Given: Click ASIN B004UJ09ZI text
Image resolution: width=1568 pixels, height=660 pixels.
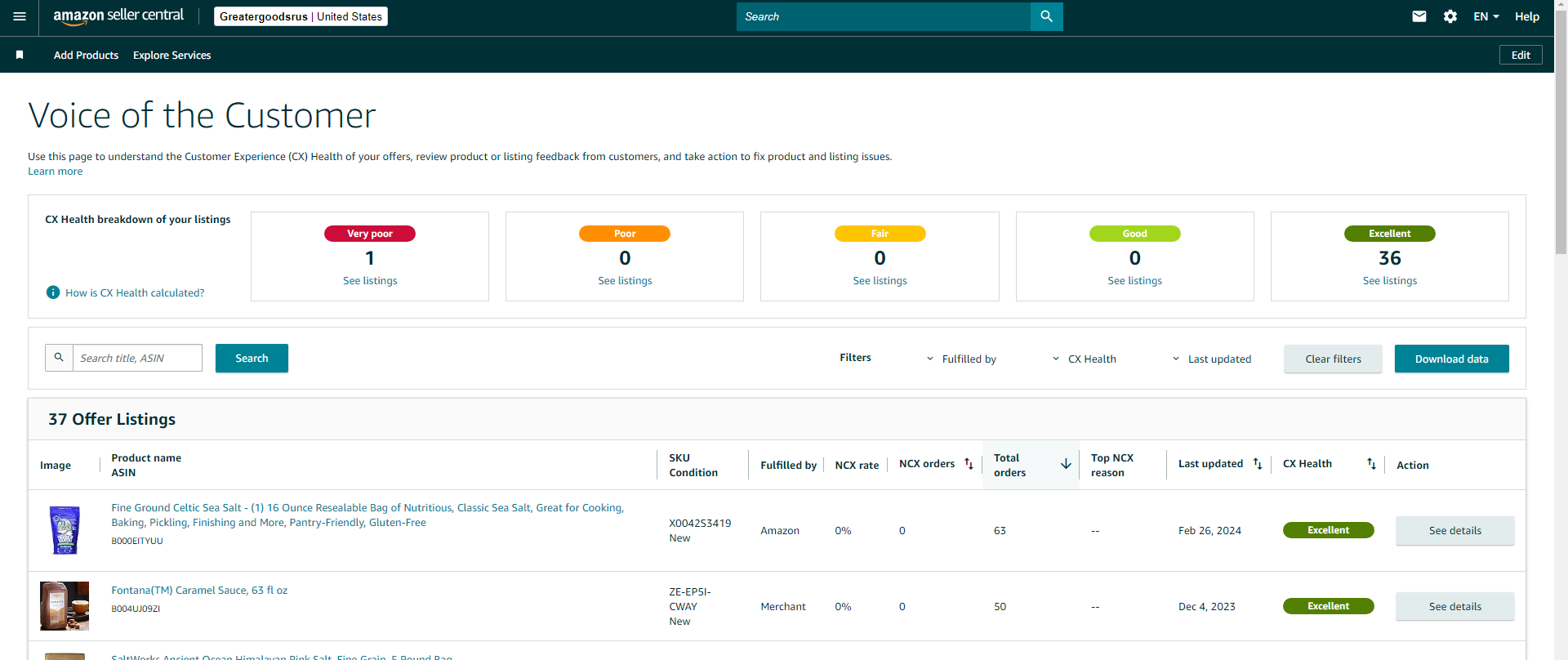Looking at the screenshot, I should [x=136, y=609].
